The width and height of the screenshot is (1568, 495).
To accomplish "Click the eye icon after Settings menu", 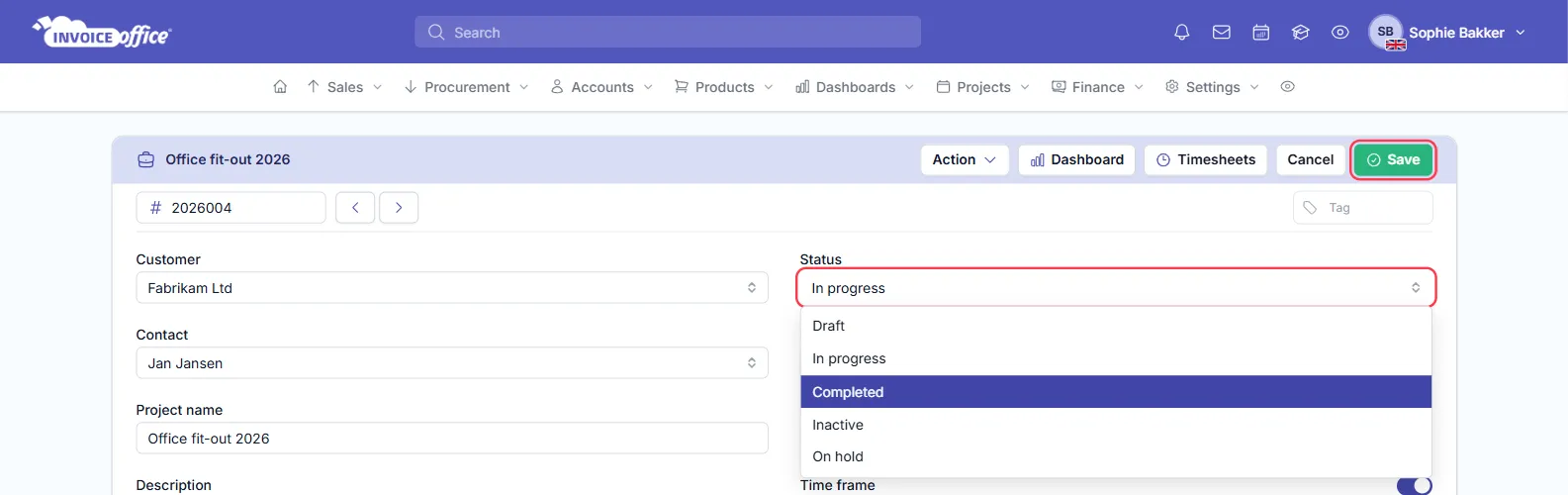I will coord(1287,87).
